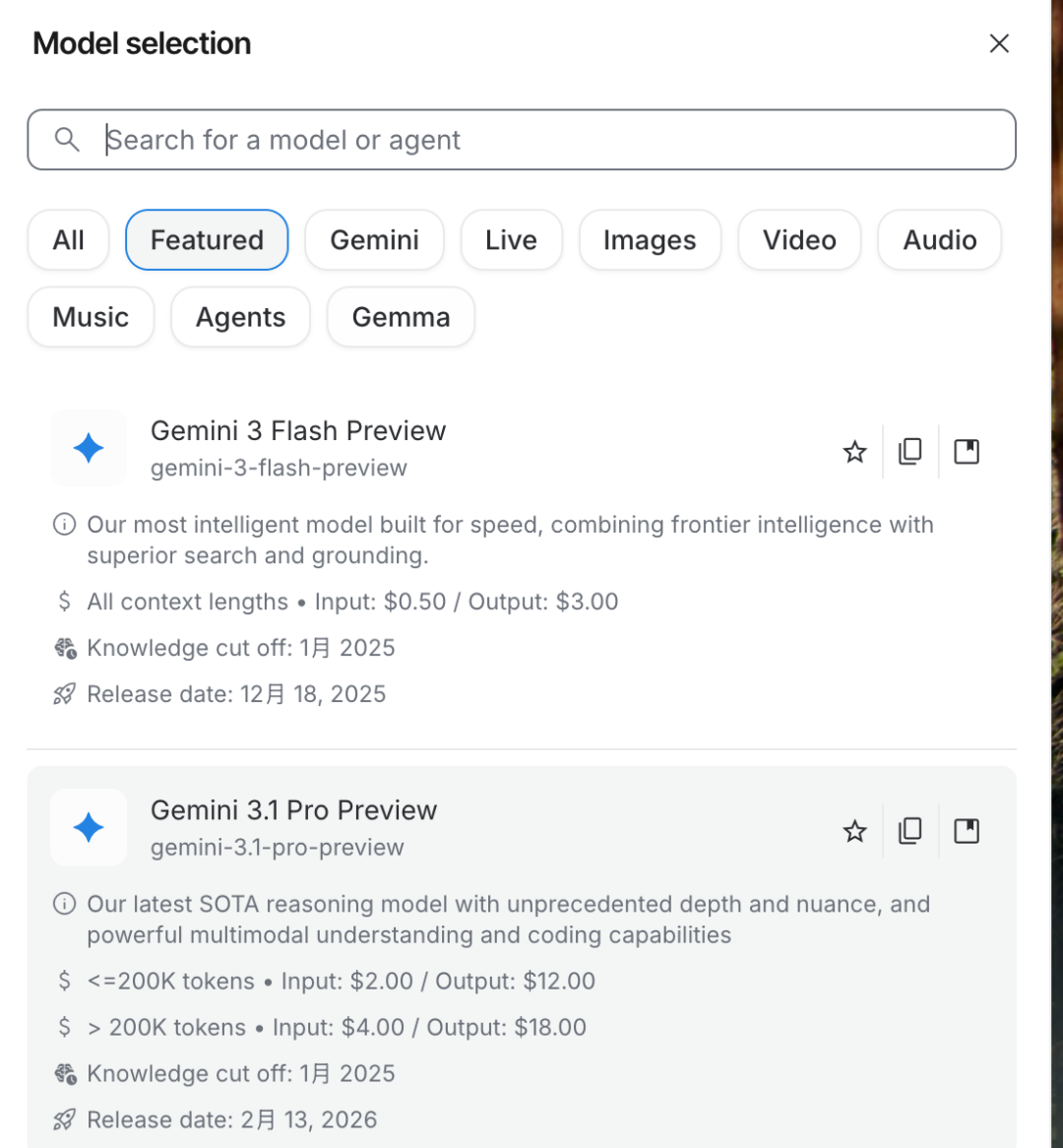This screenshot has height=1148, width=1063.
Task: Click Knowledge cut off text under Gemini 3.1 Pro
Action: [x=241, y=1073]
